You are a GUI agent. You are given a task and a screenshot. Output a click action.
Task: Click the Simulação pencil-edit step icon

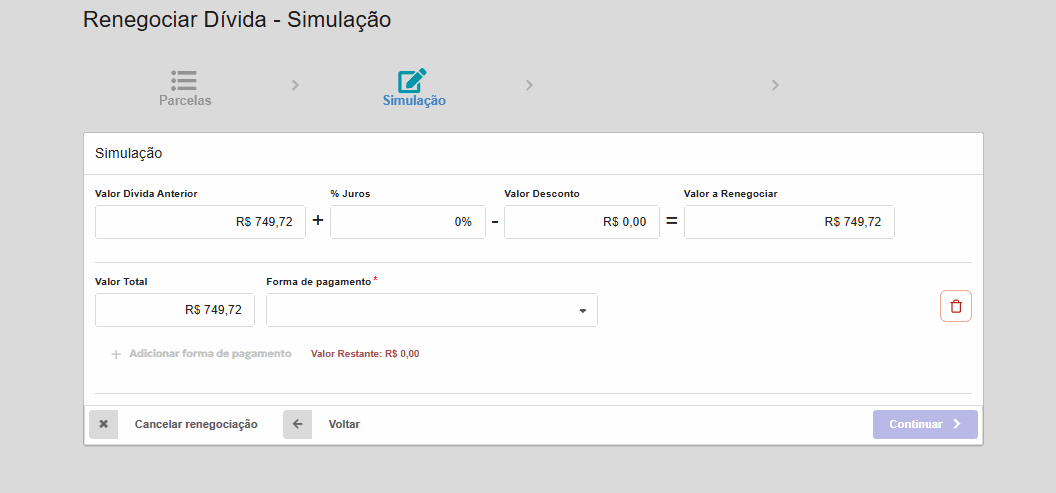[413, 80]
